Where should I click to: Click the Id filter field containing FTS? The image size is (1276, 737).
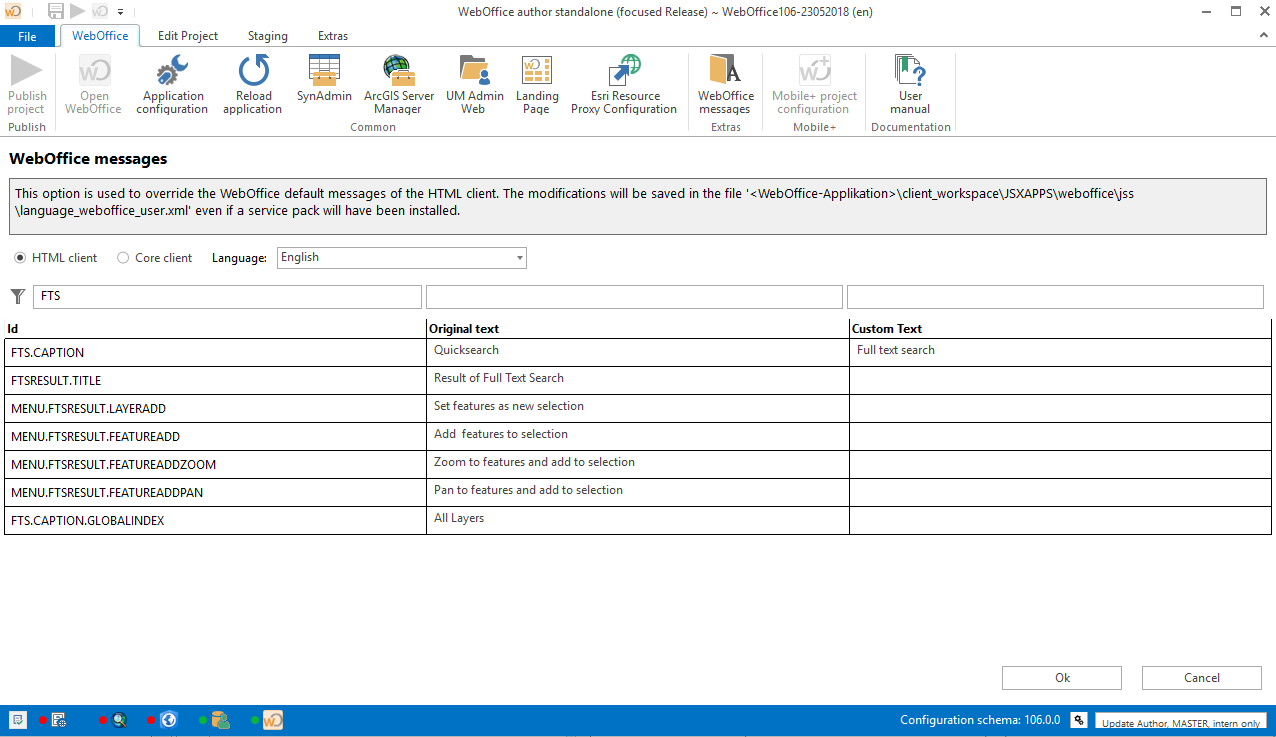pos(226,296)
